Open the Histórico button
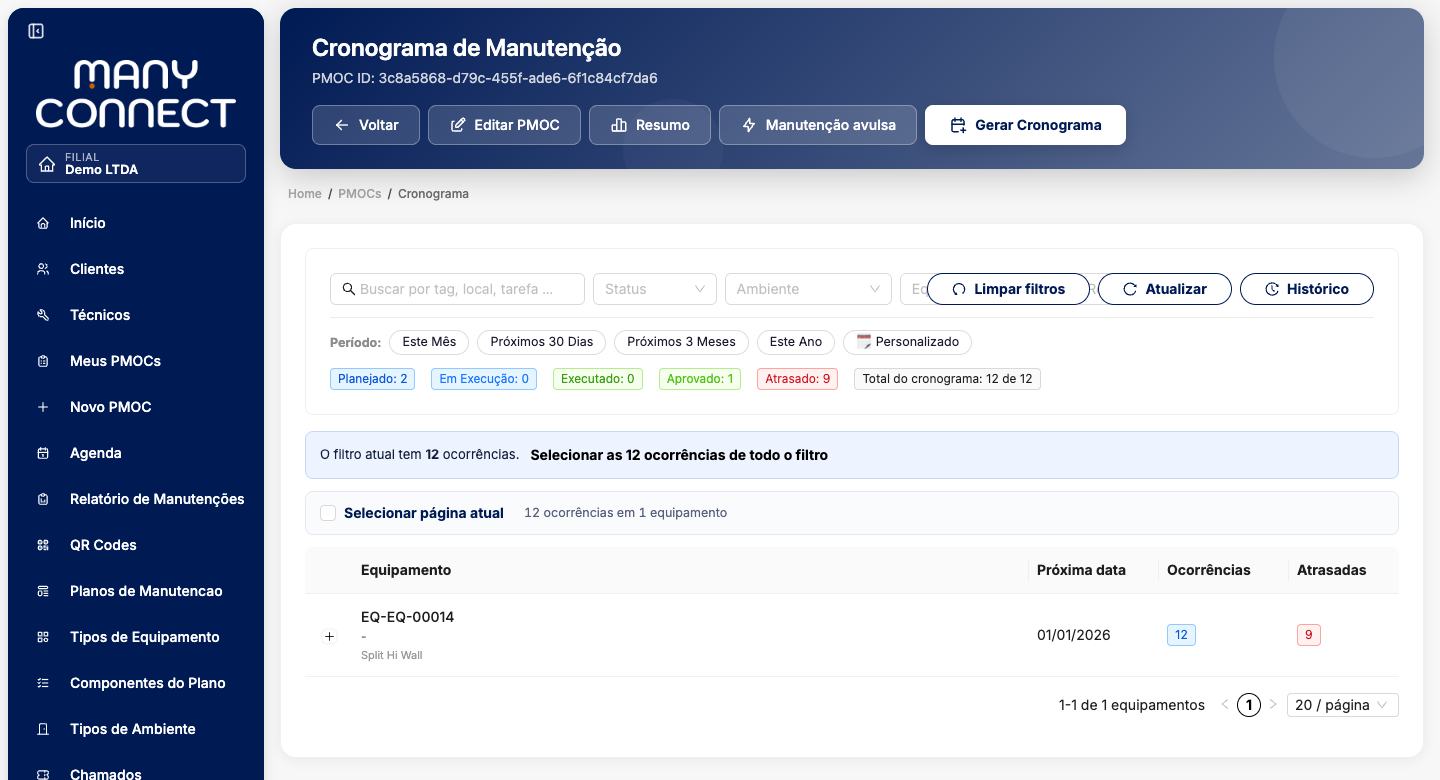 click(x=1307, y=289)
